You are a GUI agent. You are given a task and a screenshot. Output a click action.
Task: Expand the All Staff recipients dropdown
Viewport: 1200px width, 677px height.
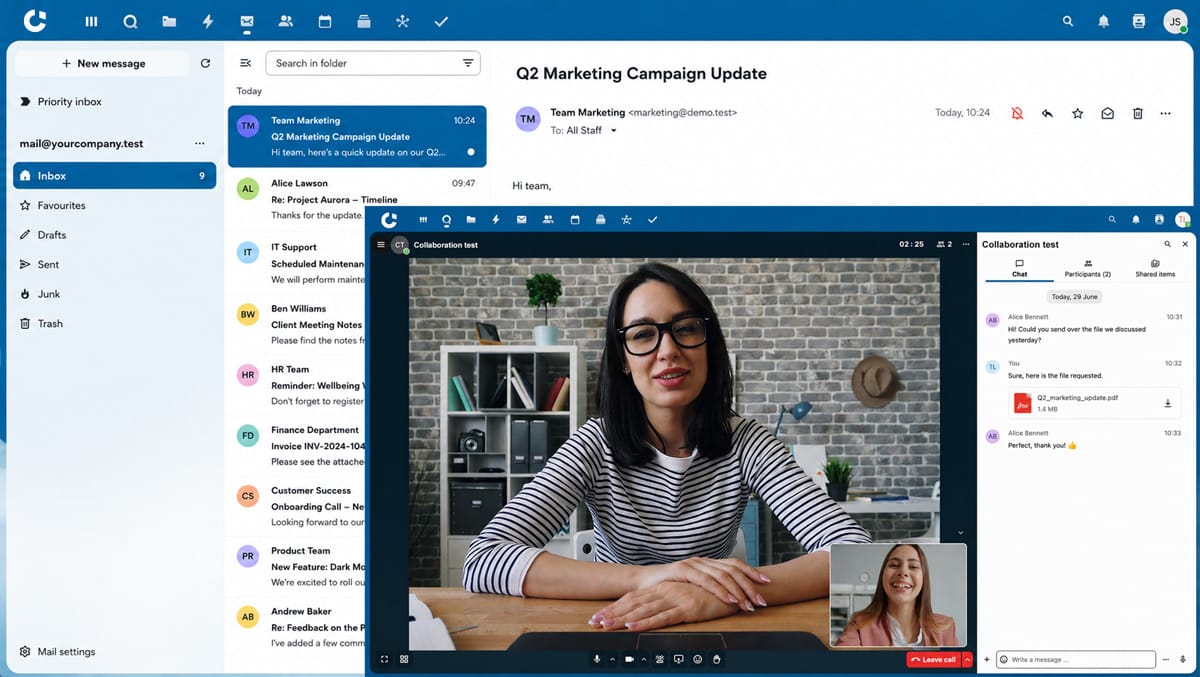(614, 131)
